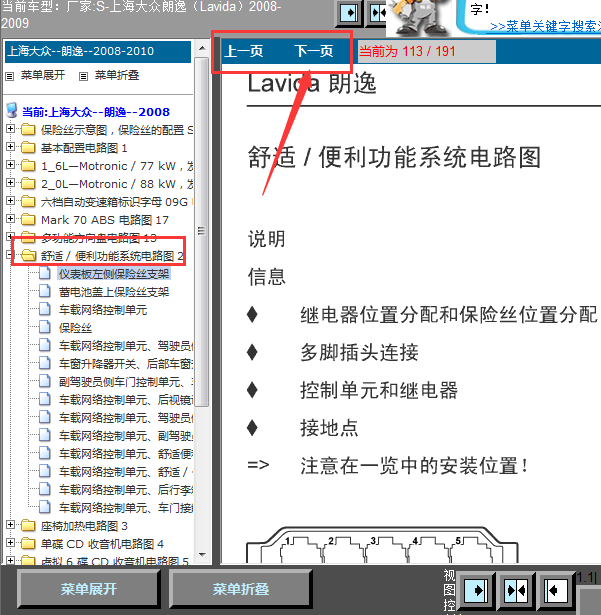This screenshot has height=615, width=601.
Task: Click the top right-arrow view control icon
Action: [x=349, y=13]
